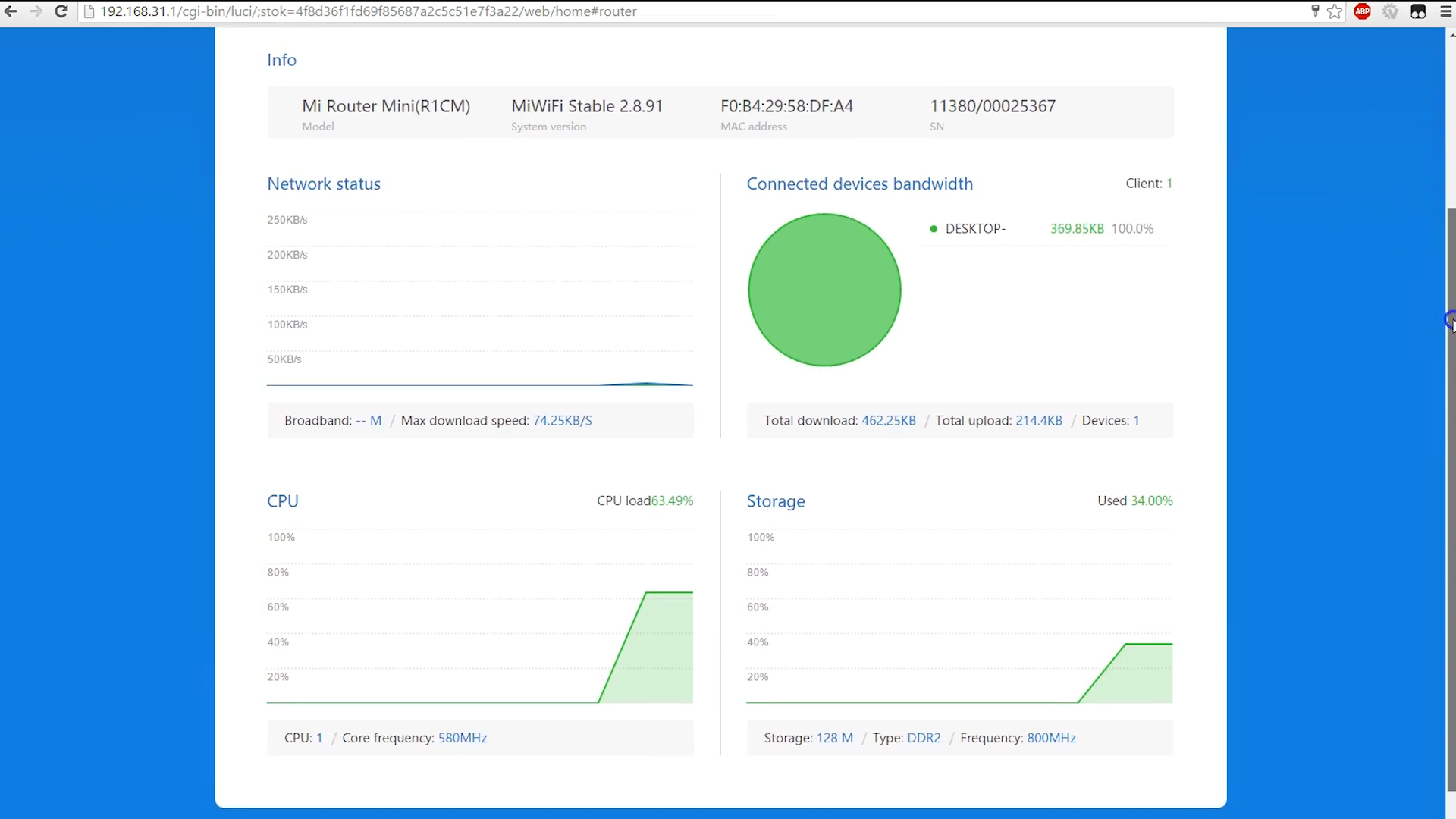Image resolution: width=1456 pixels, height=819 pixels.
Task: Click the Network status heading
Action: point(324,184)
